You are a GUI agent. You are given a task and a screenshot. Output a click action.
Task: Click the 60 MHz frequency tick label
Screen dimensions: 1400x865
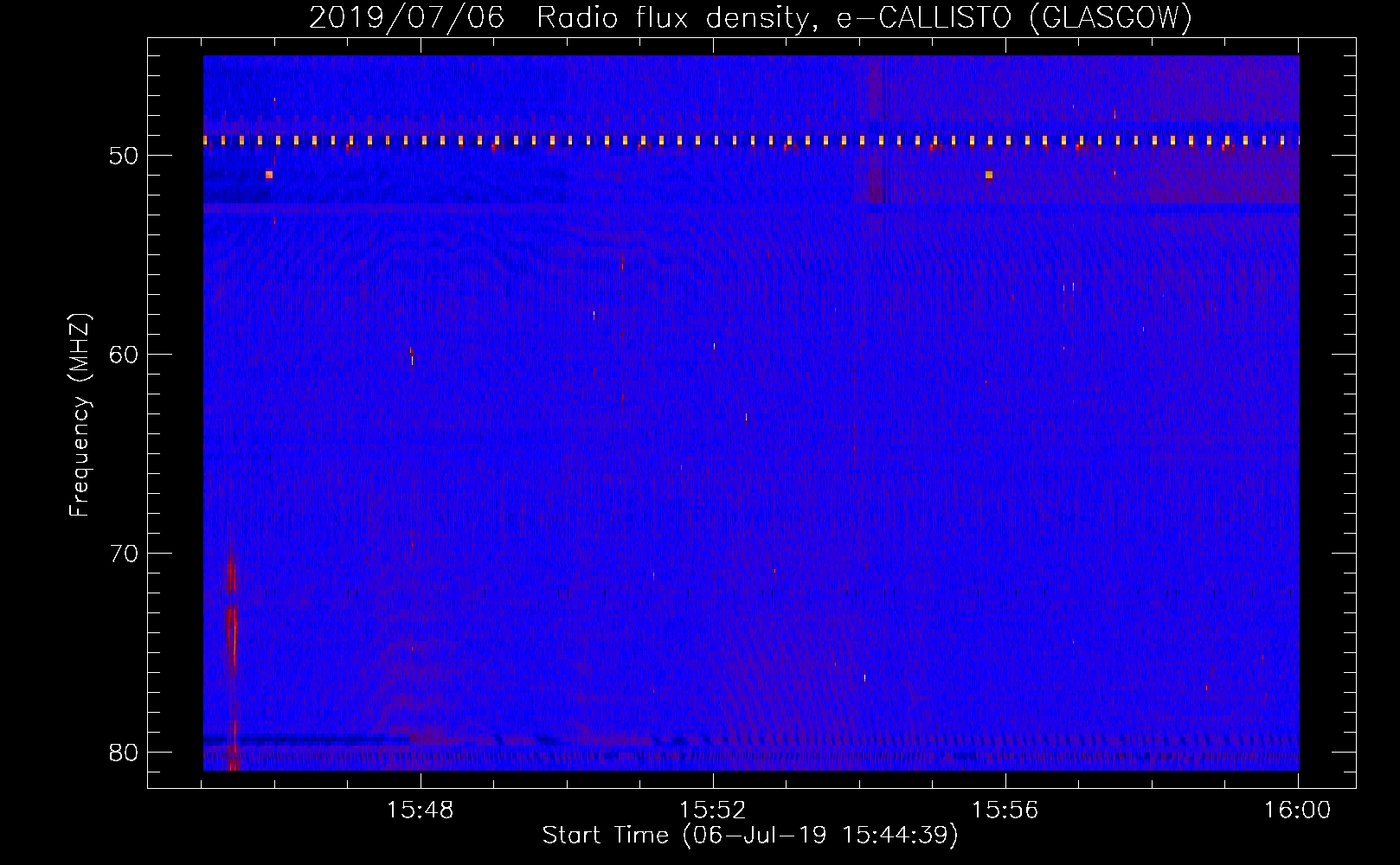(x=124, y=355)
